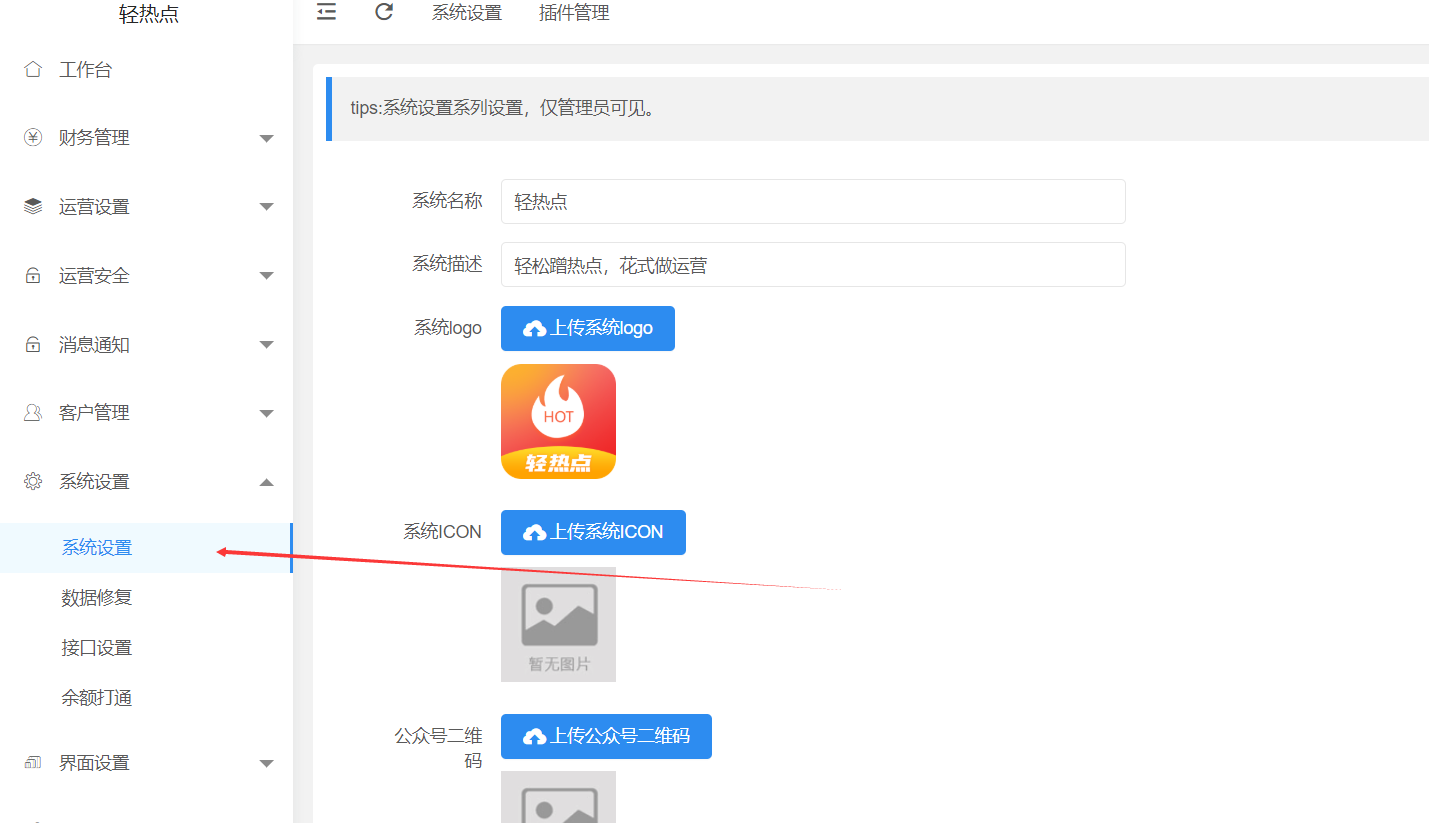The width and height of the screenshot is (1429, 823).
Task: Expand the 消息通知 menu arrow
Action: tap(266, 345)
